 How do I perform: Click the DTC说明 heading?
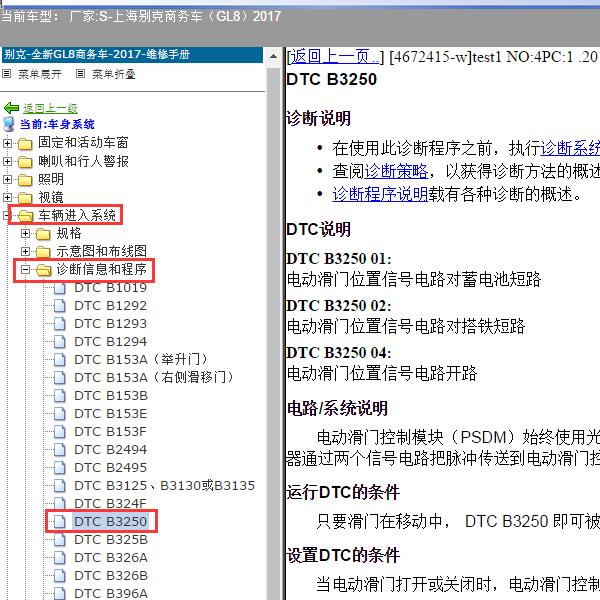318,230
